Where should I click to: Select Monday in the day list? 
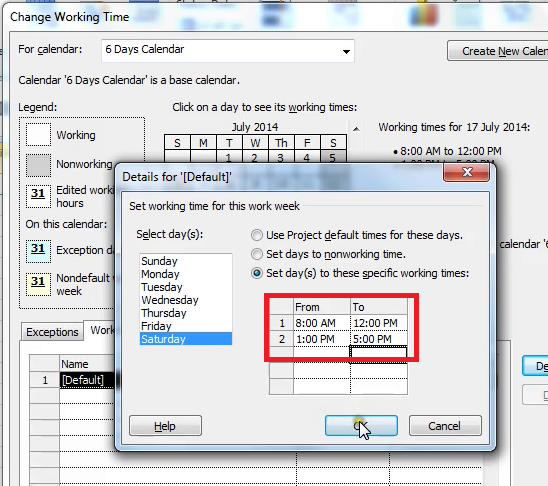(186, 274)
